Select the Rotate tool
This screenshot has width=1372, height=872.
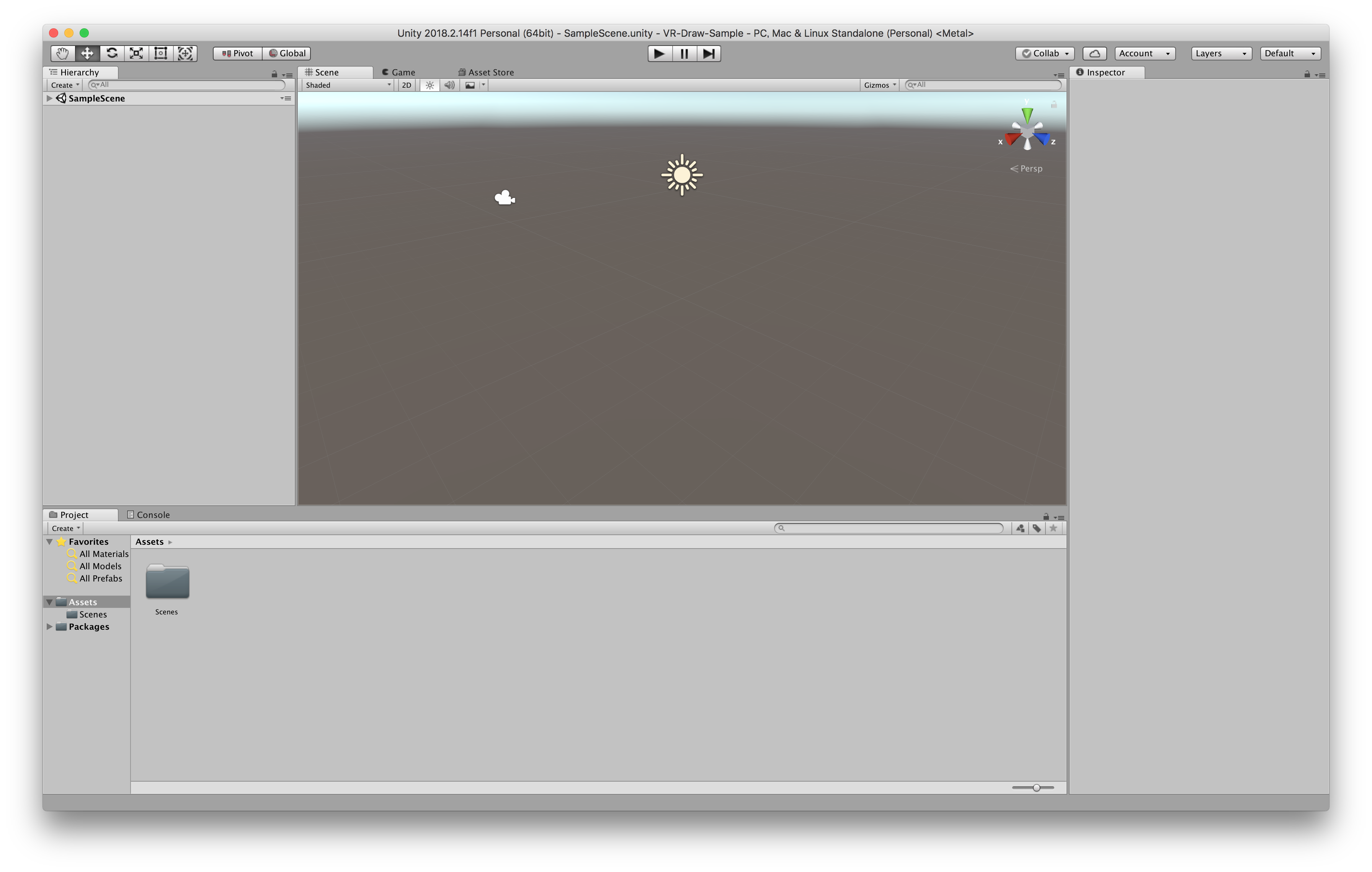(112, 53)
